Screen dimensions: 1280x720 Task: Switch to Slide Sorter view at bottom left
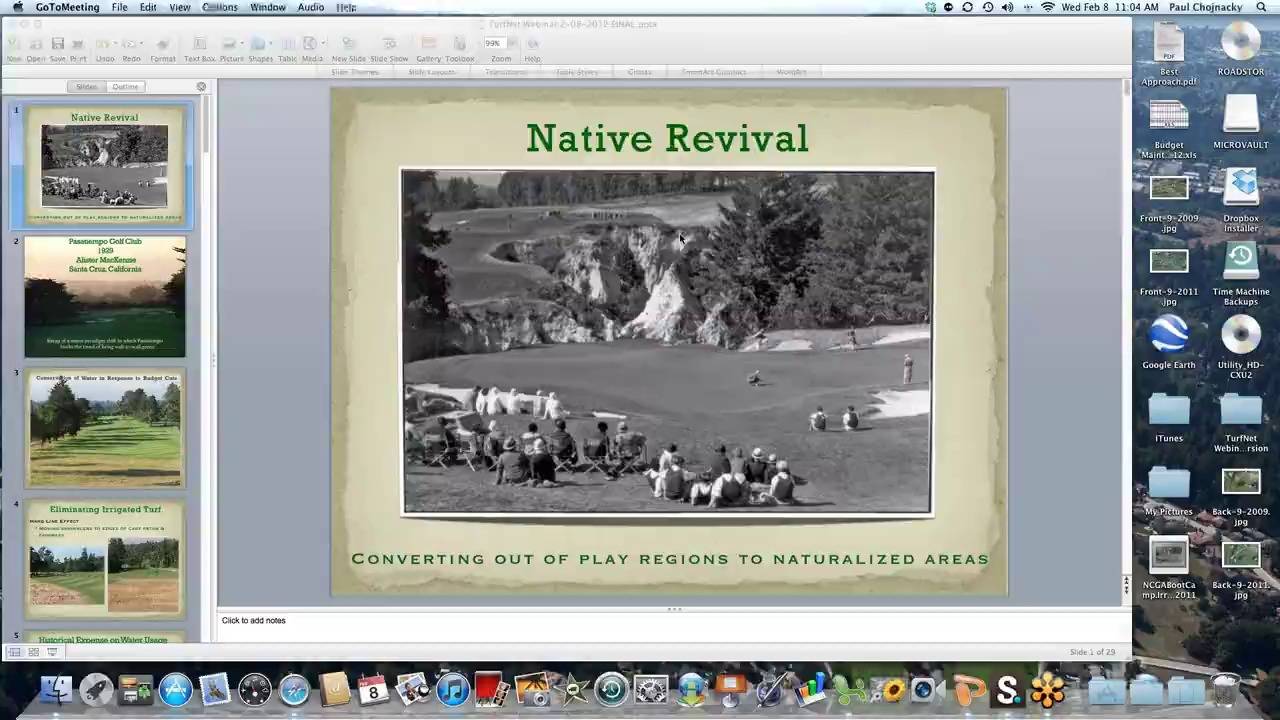click(x=33, y=652)
